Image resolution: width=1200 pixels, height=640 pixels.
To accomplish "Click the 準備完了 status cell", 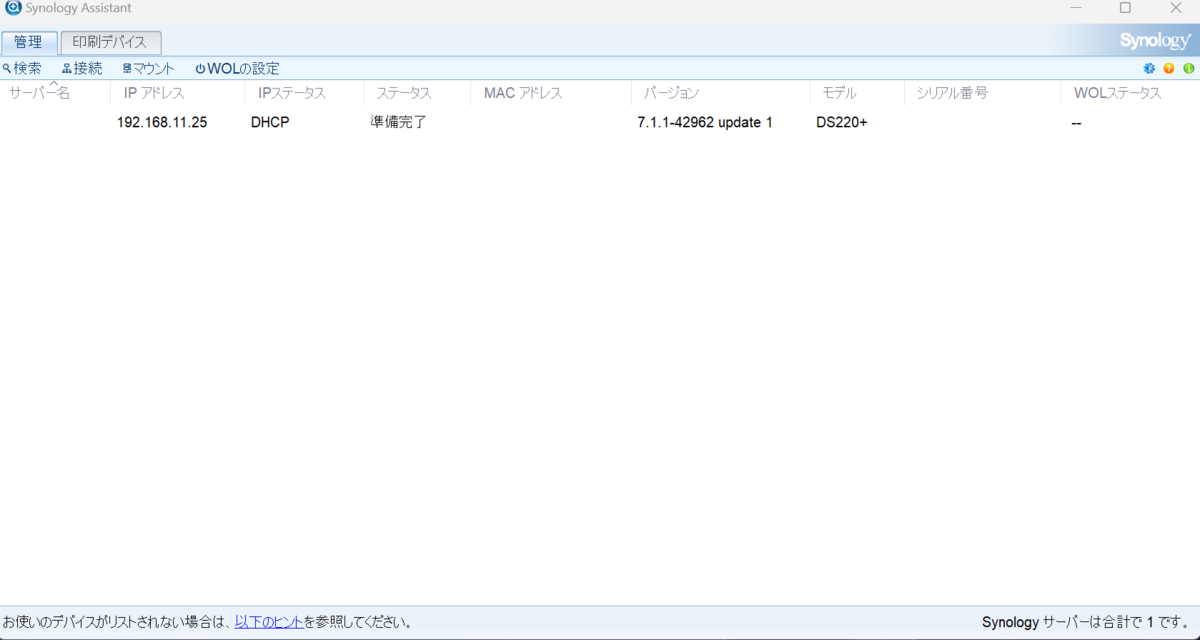I will [398, 123].
